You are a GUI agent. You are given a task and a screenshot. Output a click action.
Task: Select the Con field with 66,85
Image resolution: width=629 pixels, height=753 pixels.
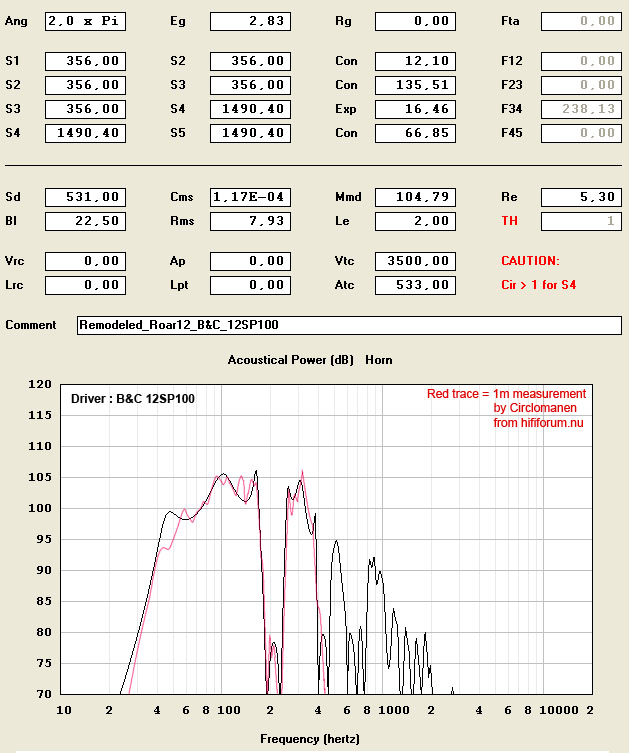coord(415,134)
